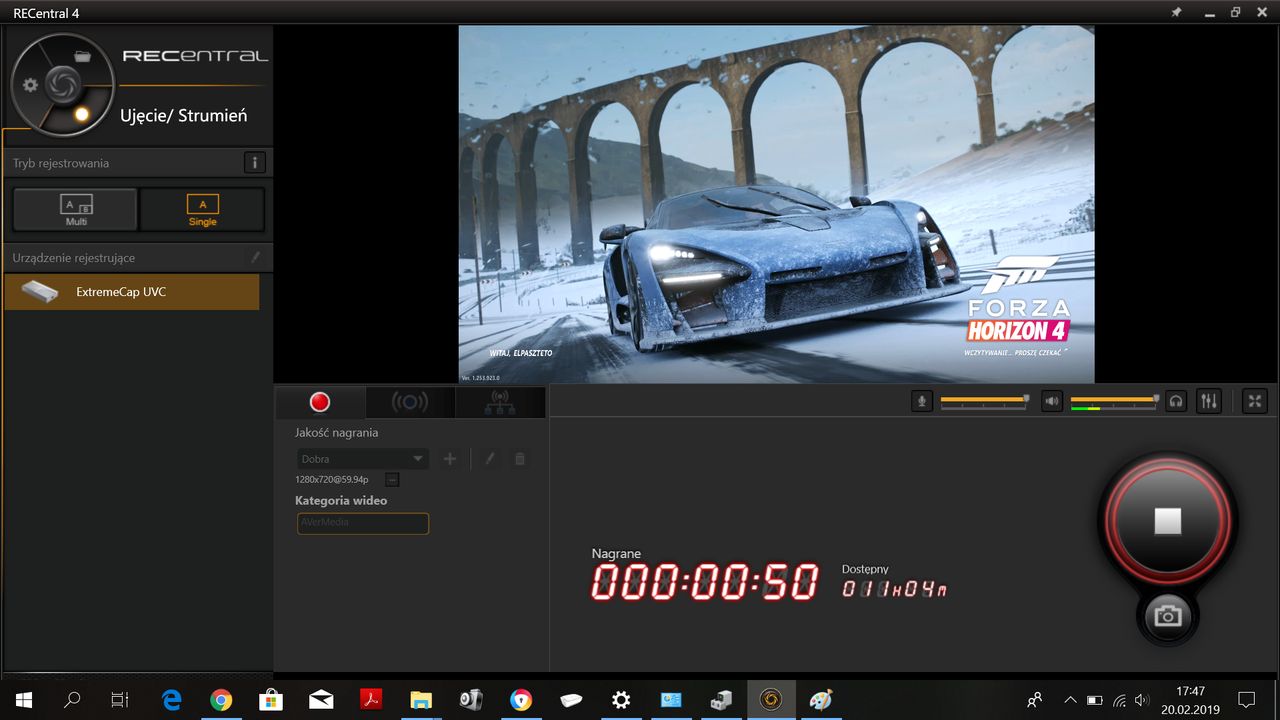Take a snapshot with the camera button
The width and height of the screenshot is (1280, 720).
click(1167, 616)
